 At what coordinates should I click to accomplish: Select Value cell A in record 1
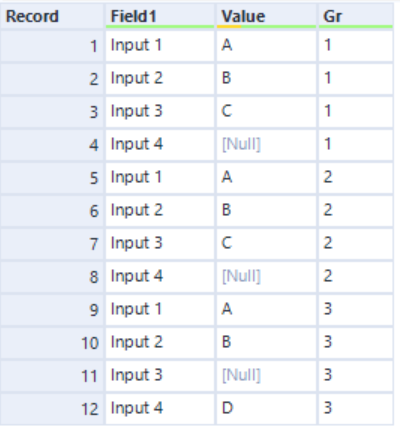tap(266, 46)
